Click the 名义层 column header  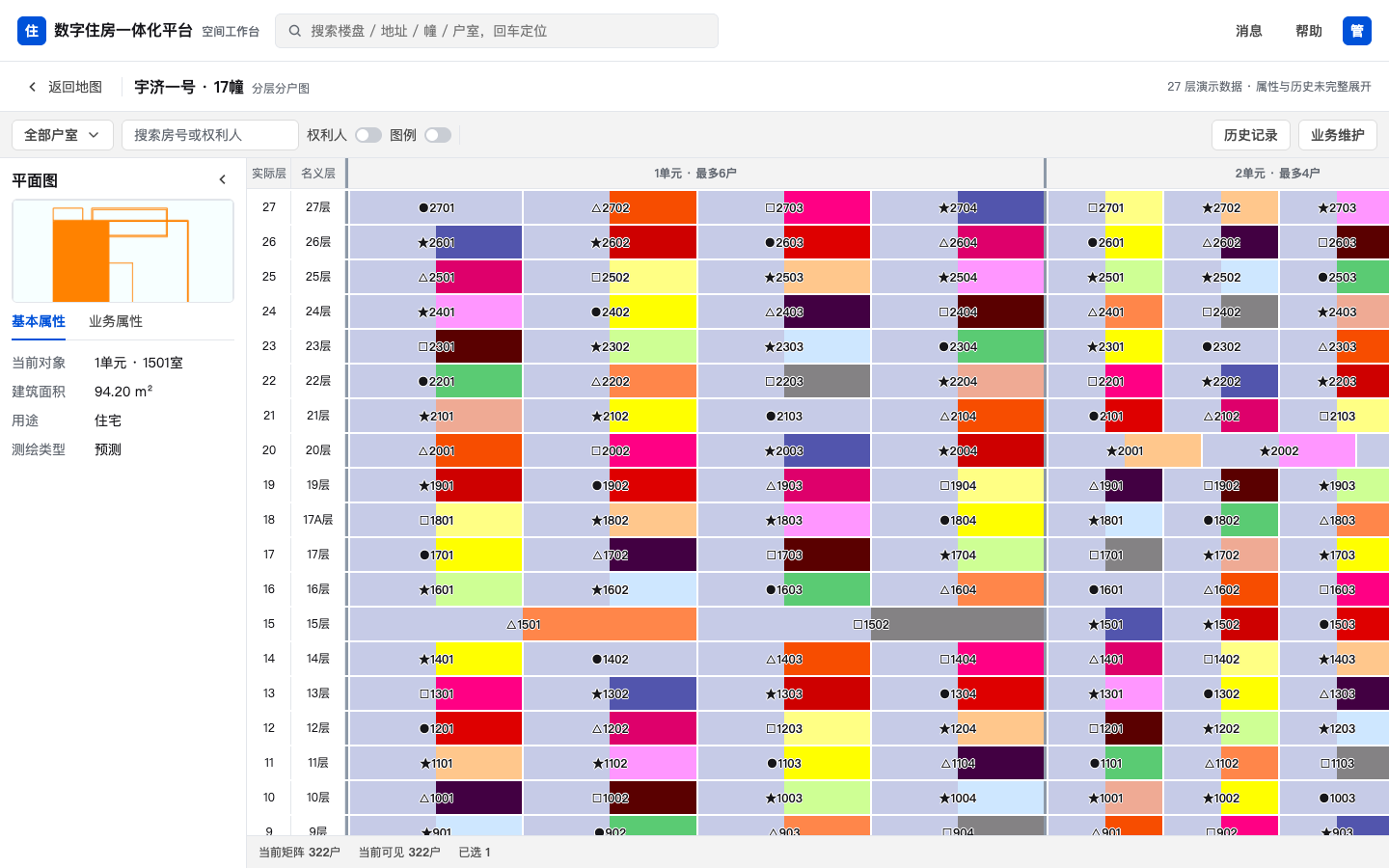pyautogui.click(x=318, y=174)
